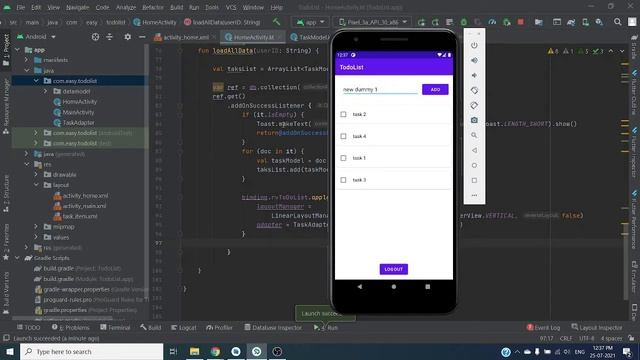Open the Profiler gauge icon in toolbar

coord(492,22)
